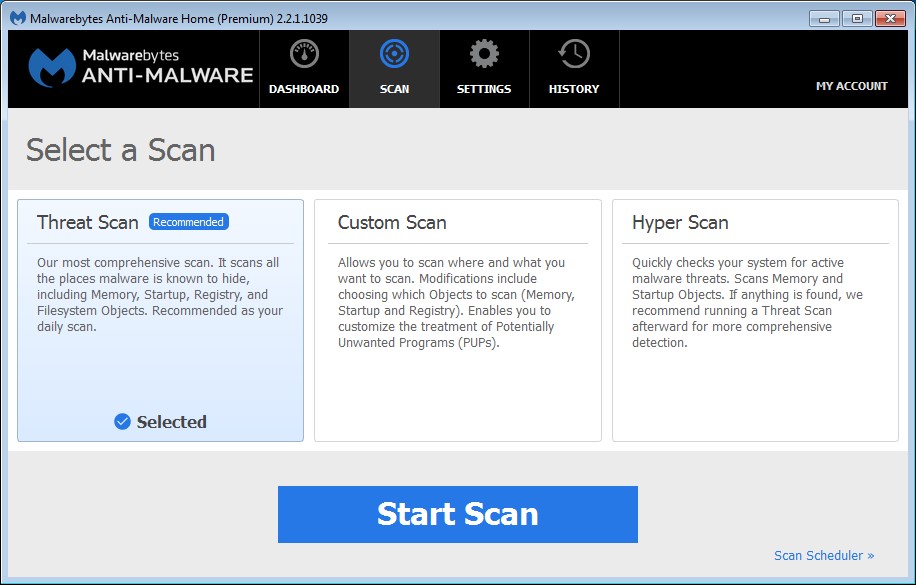Select the Scan section via the radar icon
The height and width of the screenshot is (585, 916).
pyautogui.click(x=394, y=55)
